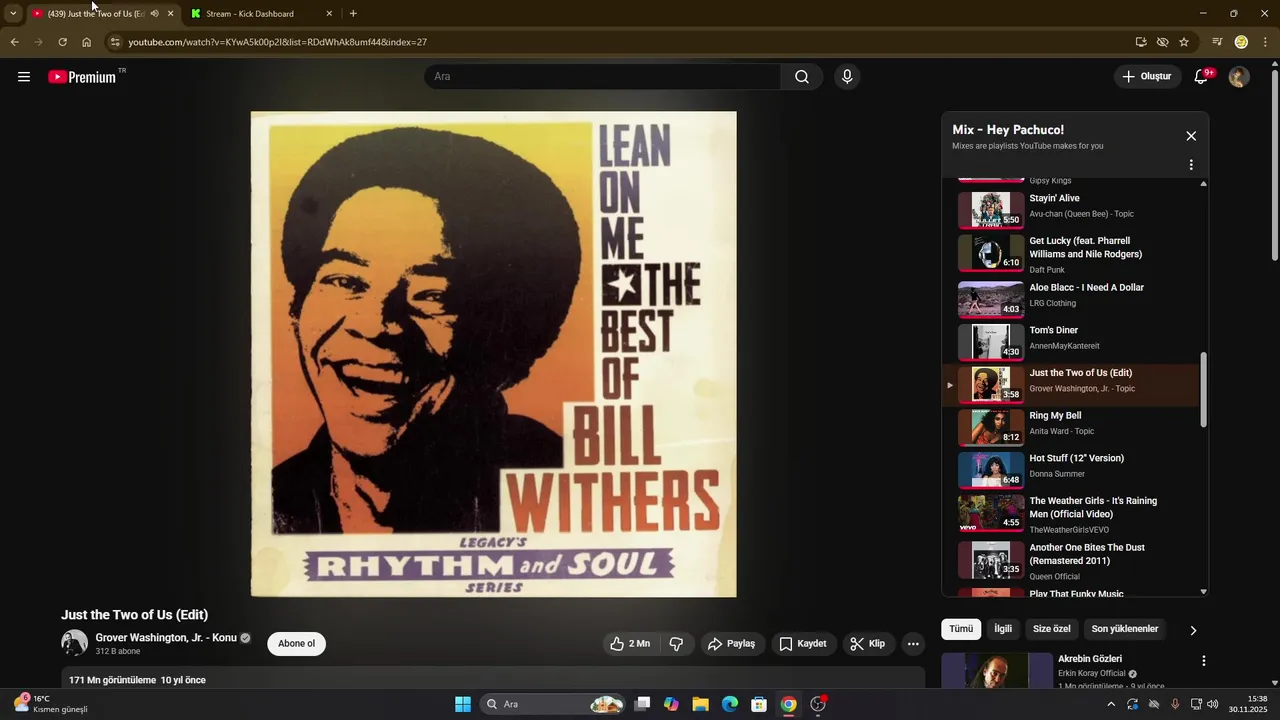Bookmark this page with the star icon
Screen dimensions: 1280x720
[x=1184, y=42]
